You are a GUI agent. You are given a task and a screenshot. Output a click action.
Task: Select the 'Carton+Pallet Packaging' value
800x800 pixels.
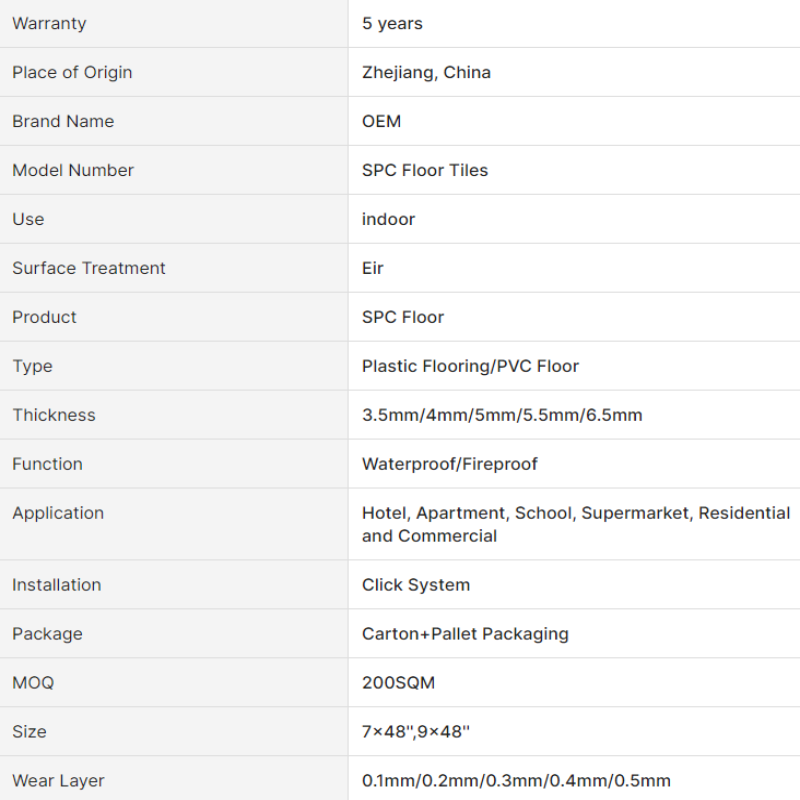[x=465, y=634]
